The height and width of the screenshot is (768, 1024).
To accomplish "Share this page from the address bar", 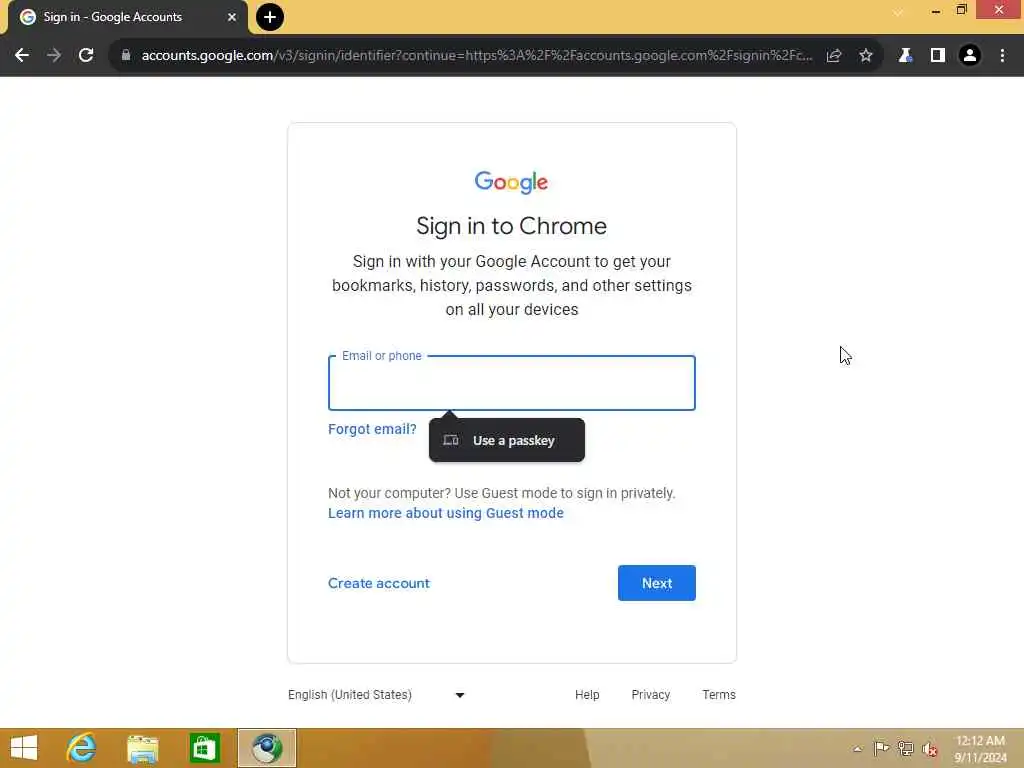I will point(834,56).
